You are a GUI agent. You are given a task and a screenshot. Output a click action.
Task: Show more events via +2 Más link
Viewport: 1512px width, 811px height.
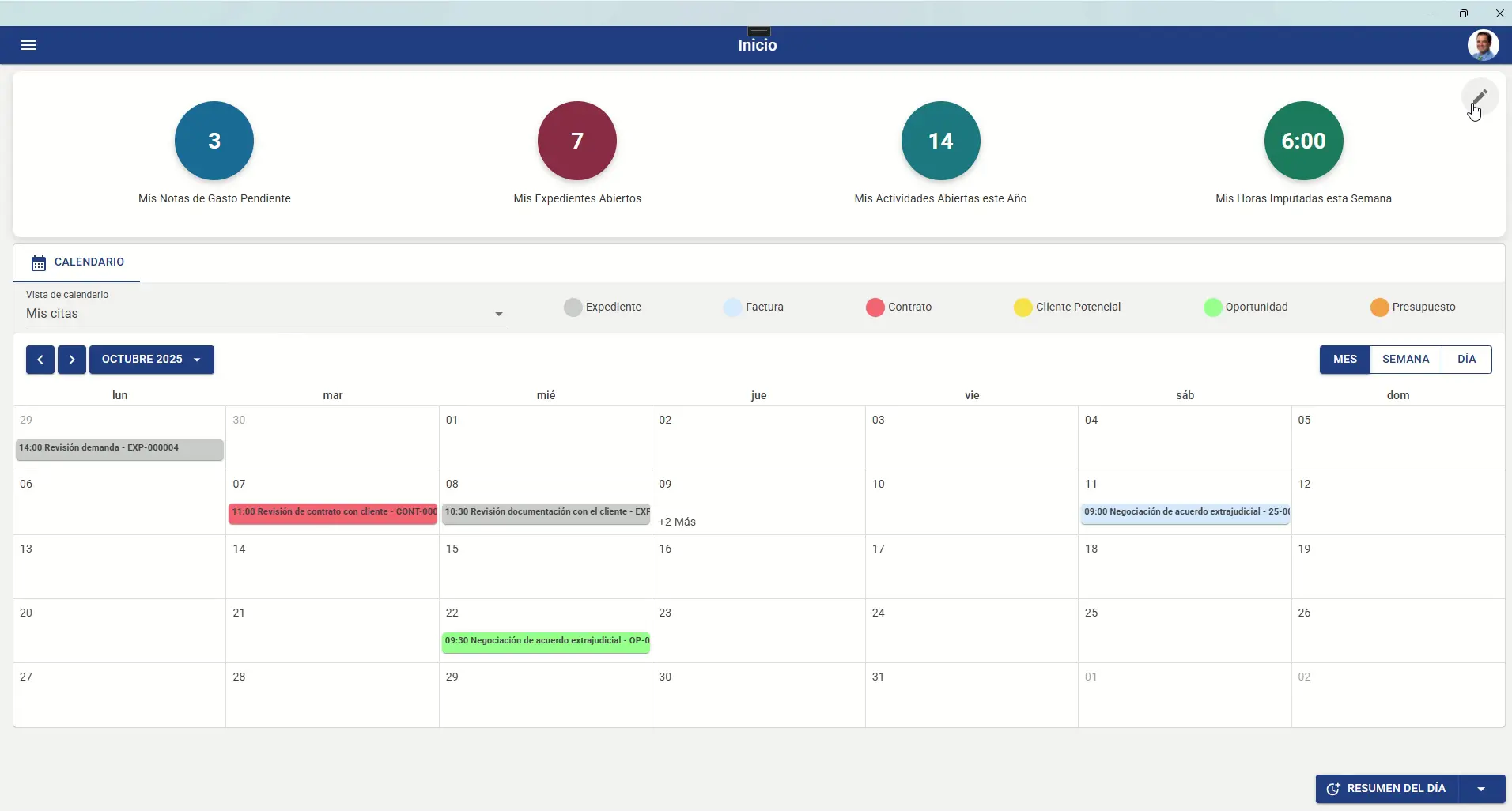(677, 522)
